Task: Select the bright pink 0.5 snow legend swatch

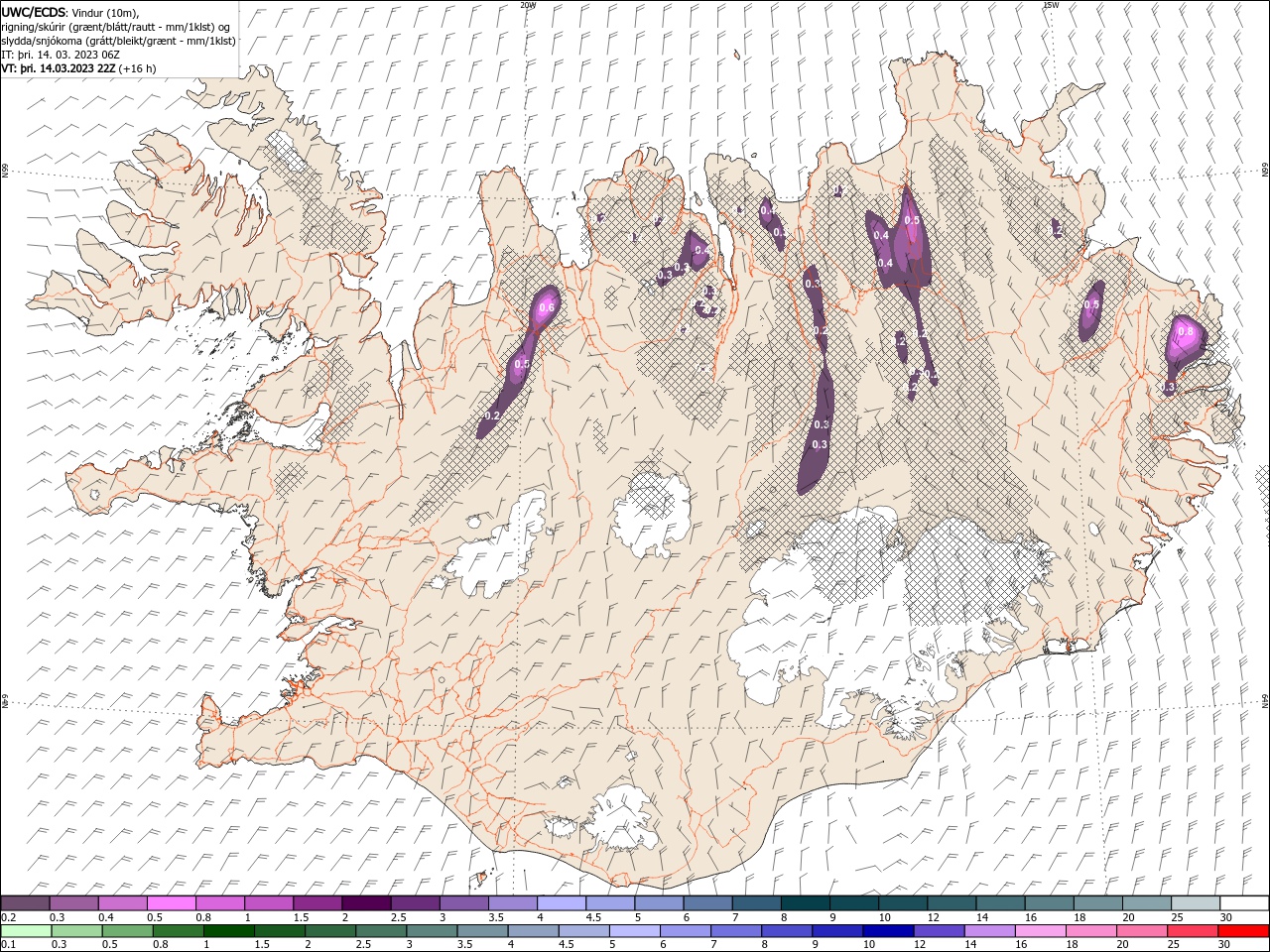Action: coord(171,903)
